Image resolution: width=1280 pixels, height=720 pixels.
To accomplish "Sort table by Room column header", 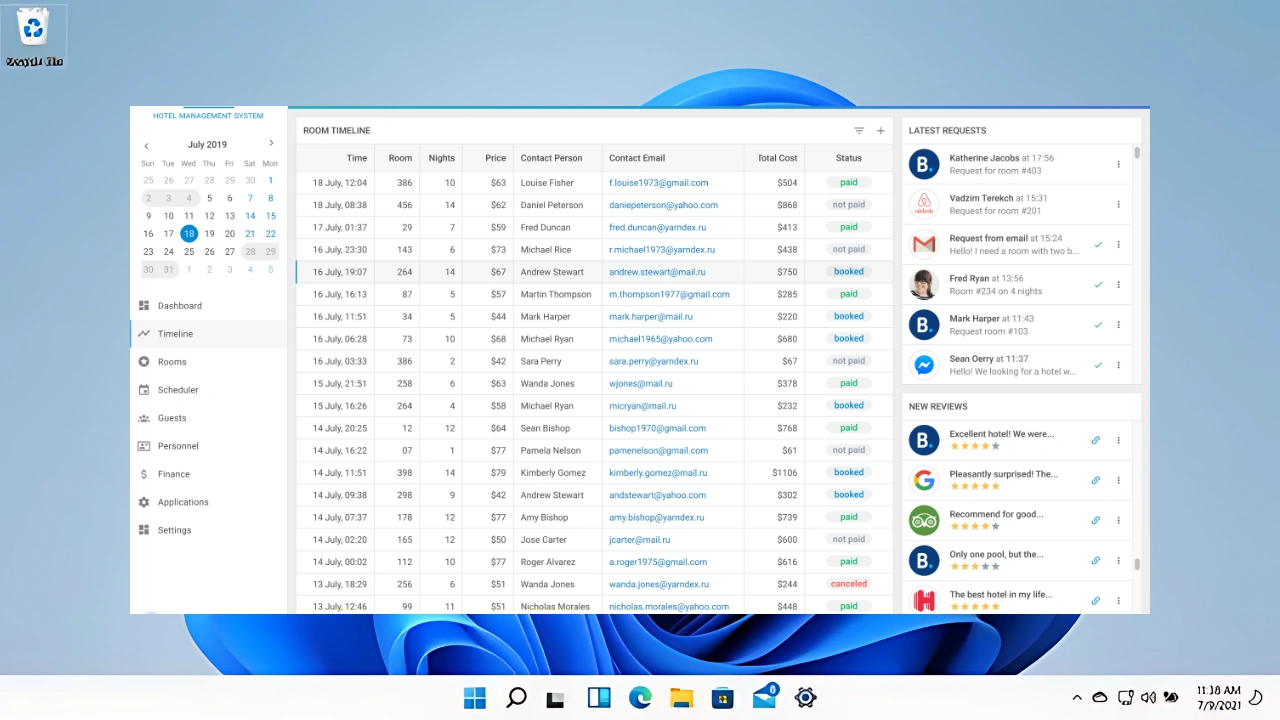I will coord(400,158).
